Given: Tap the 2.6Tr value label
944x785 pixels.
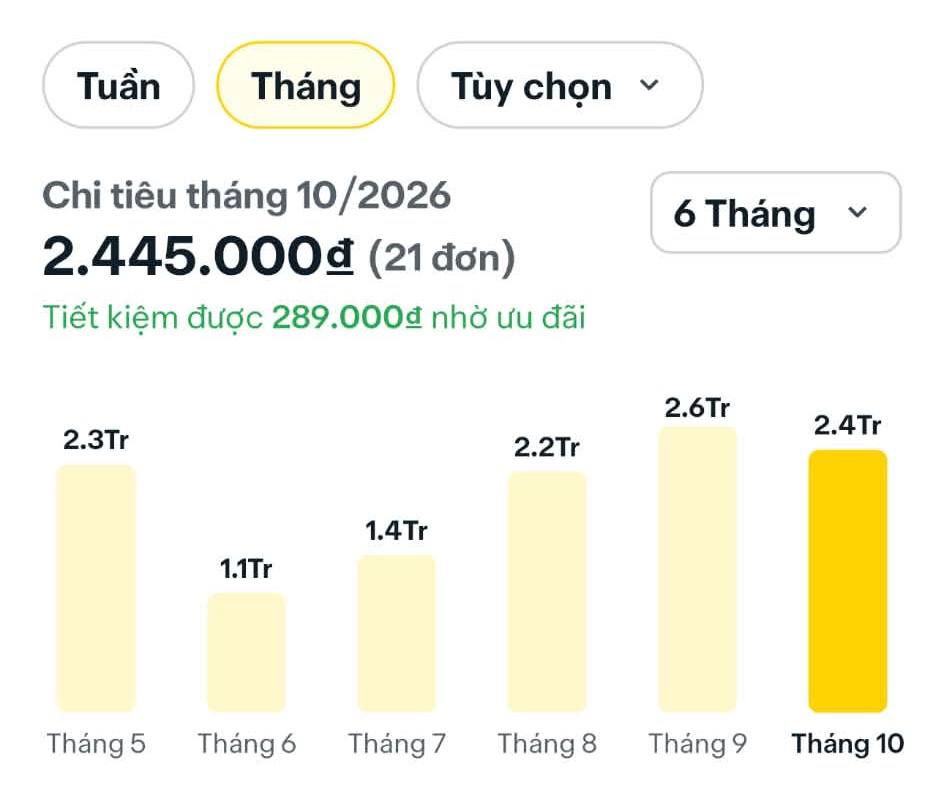Looking at the screenshot, I should (697, 408).
